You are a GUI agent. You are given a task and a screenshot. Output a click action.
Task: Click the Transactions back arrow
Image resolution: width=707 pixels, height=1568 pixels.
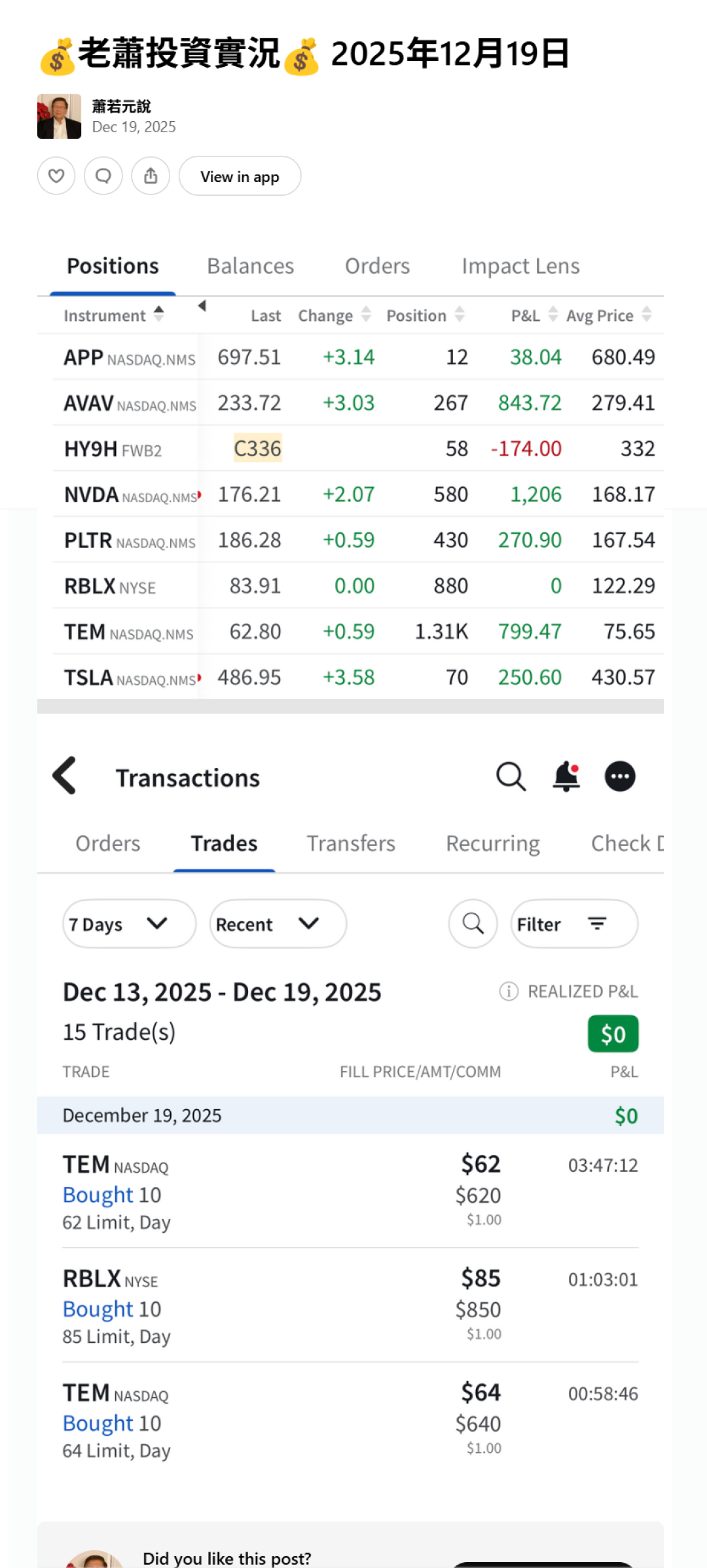[x=65, y=776]
